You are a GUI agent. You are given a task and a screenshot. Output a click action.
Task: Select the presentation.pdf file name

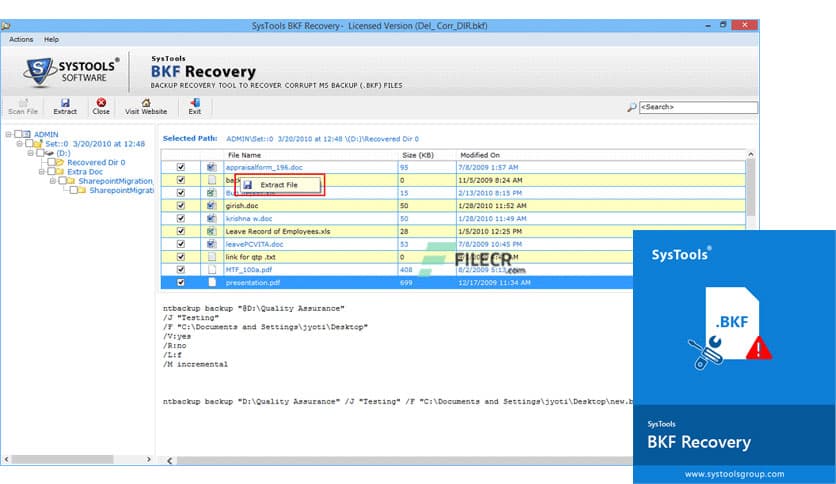pos(253,283)
